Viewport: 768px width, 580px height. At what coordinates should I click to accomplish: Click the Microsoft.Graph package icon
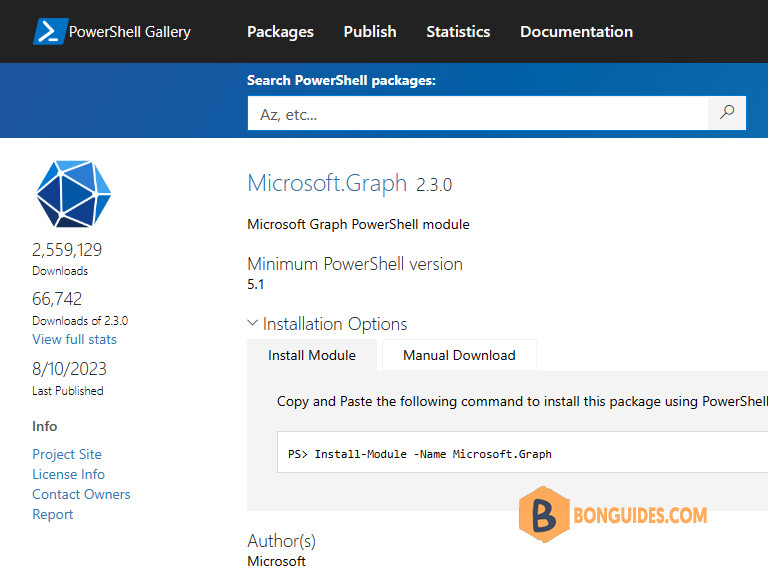point(73,194)
